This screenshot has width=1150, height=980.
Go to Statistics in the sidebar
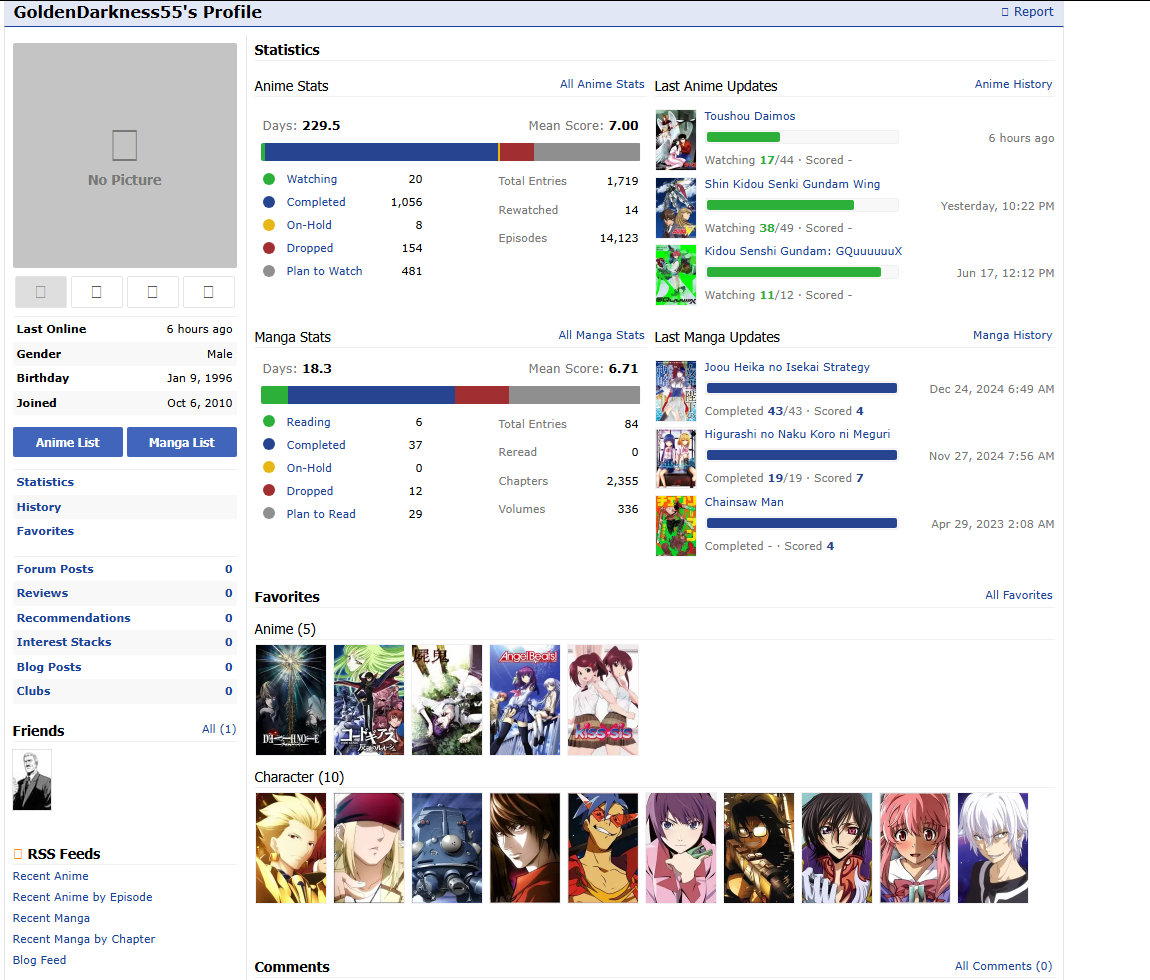click(x=45, y=482)
